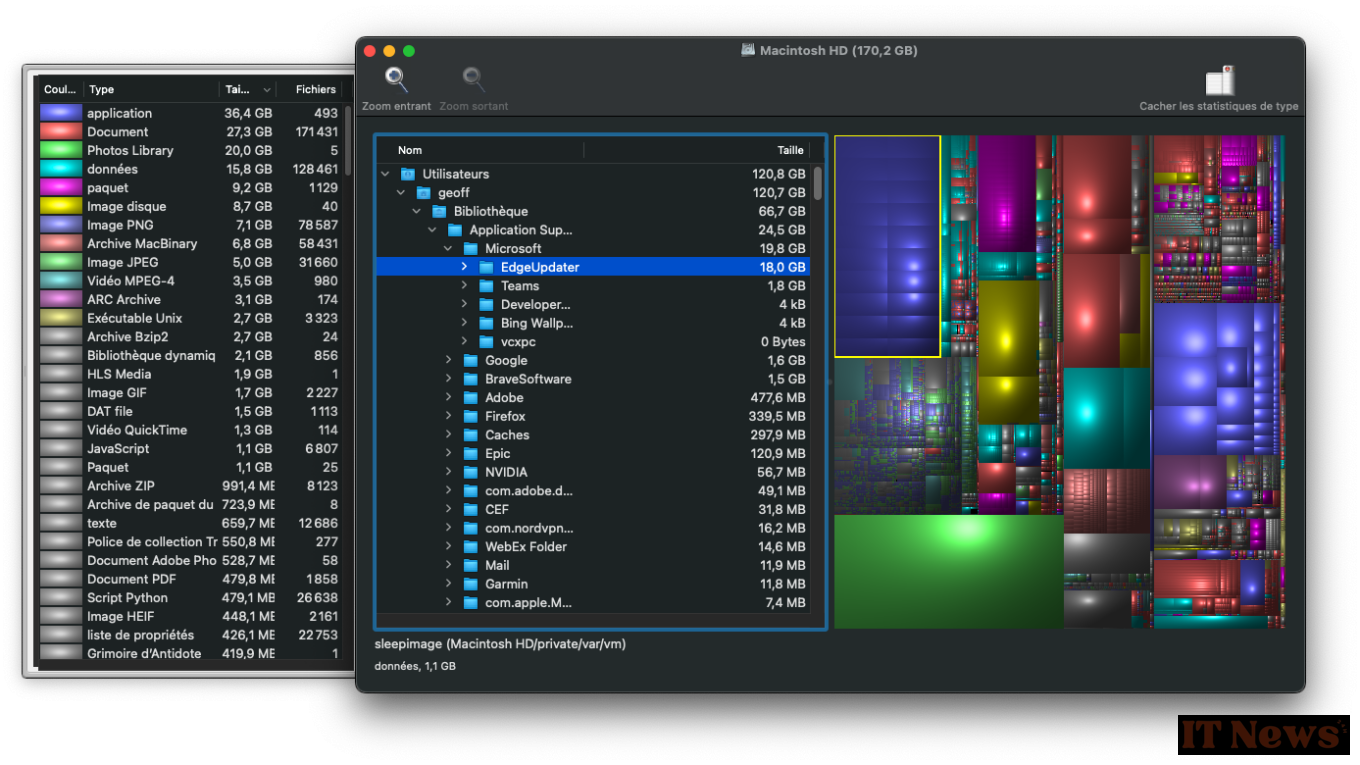The image size is (1360, 765).
Task: Click the geoff folder icon
Action: [423, 193]
